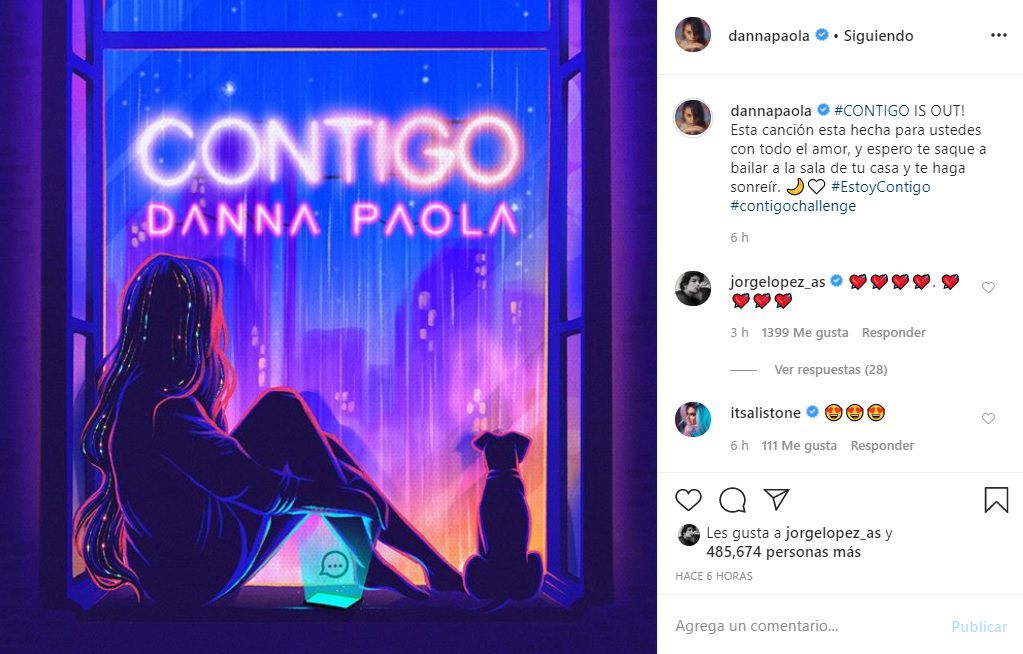
Task: Open the comment bubble icon
Action: click(732, 500)
